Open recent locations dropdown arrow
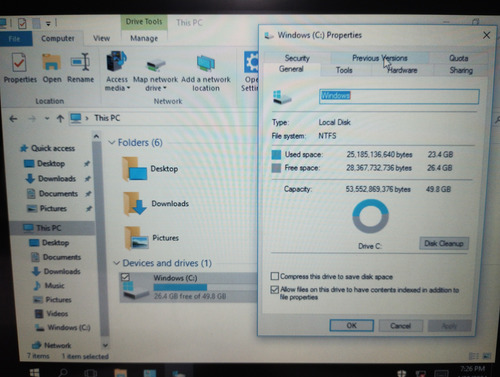Viewport: 500px width, 377px height. (x=47, y=119)
